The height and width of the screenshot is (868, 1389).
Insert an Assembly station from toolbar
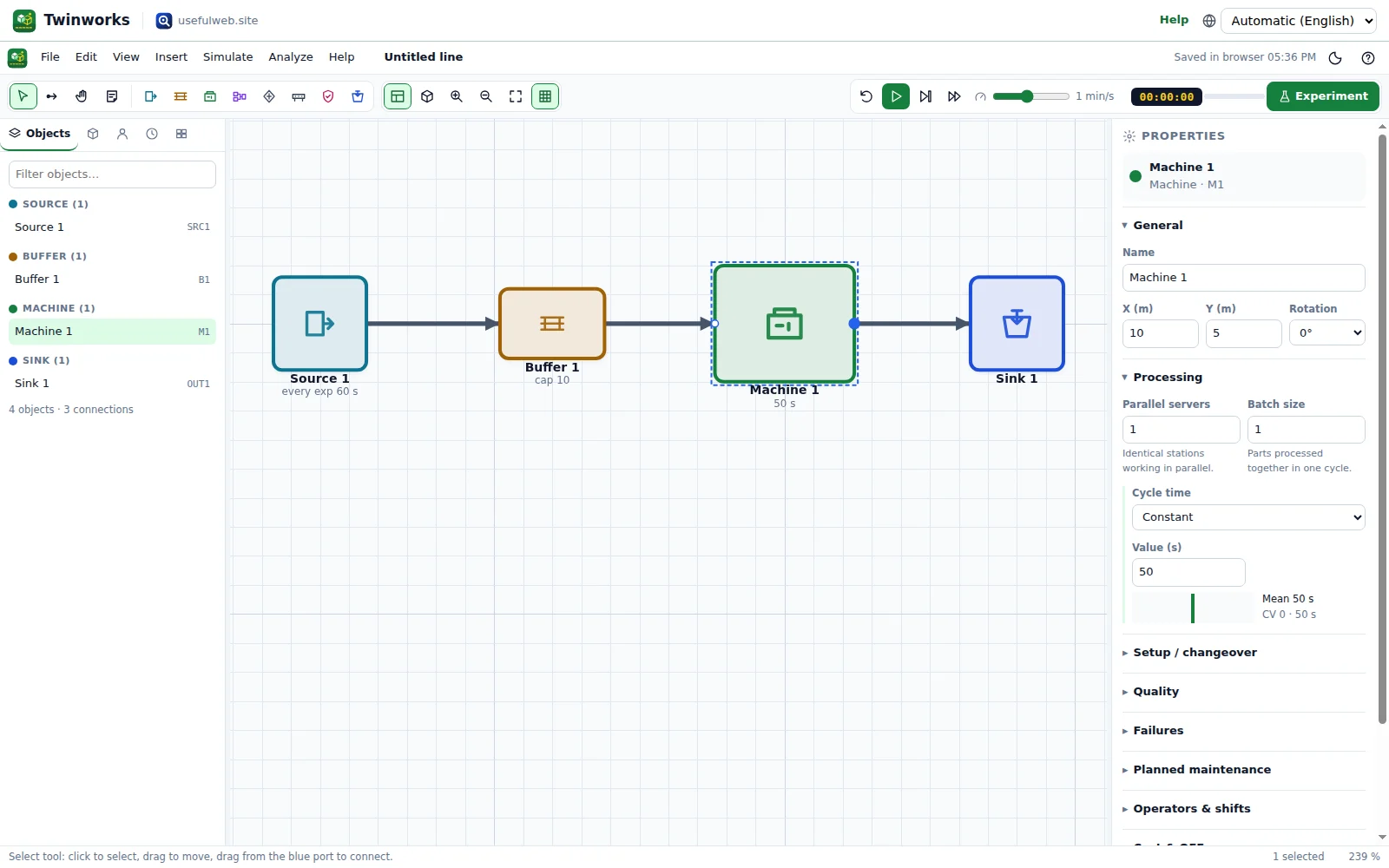point(240,96)
